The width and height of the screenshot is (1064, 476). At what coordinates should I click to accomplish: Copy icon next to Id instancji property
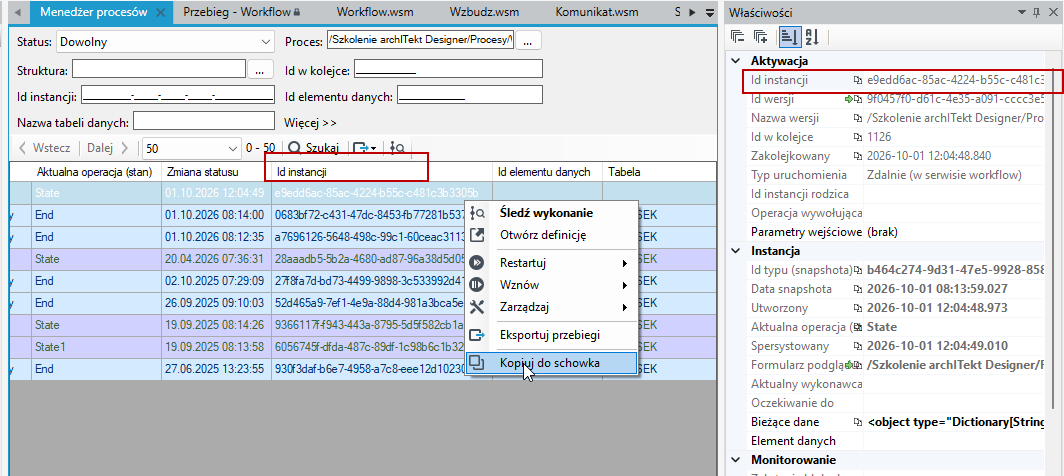click(857, 80)
